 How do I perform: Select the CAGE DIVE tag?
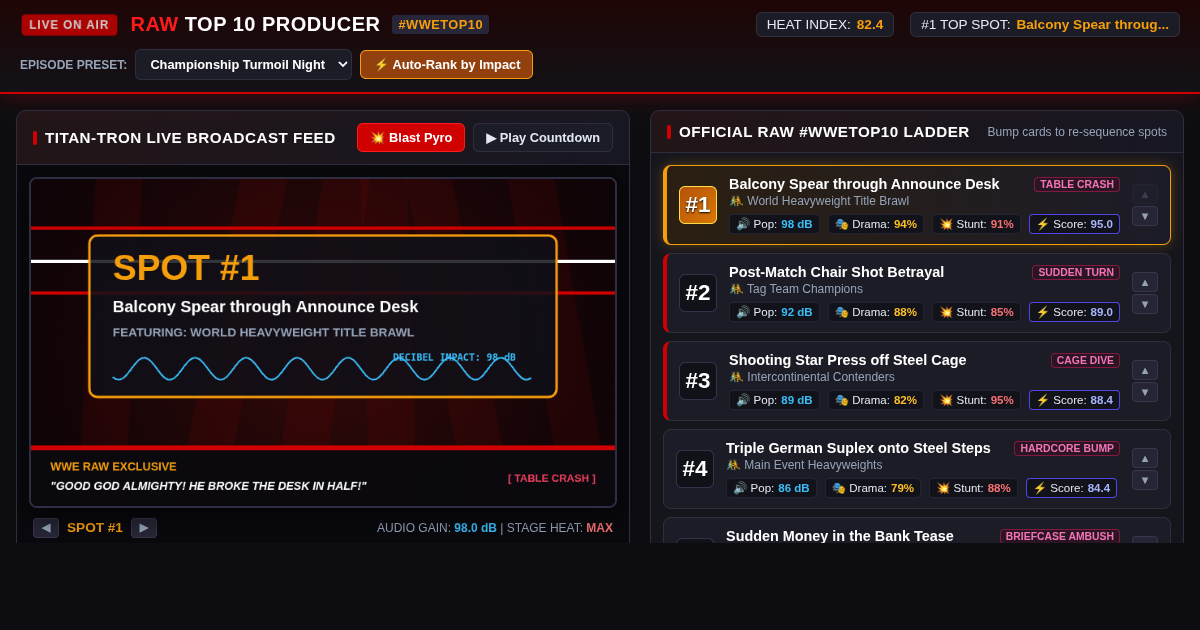point(1085,360)
